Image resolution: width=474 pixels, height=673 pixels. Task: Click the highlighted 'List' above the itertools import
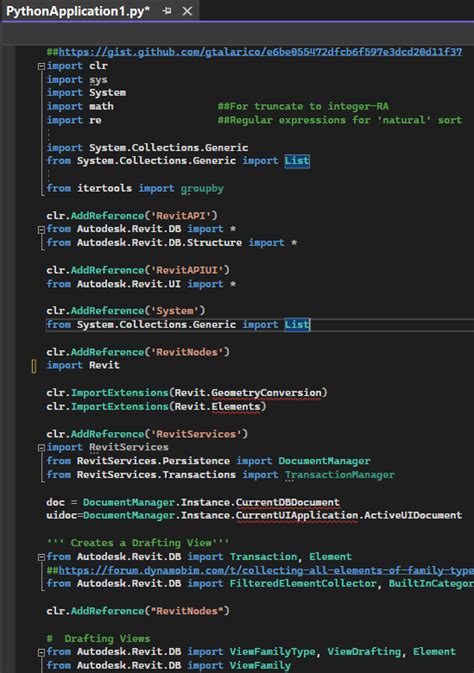click(297, 161)
